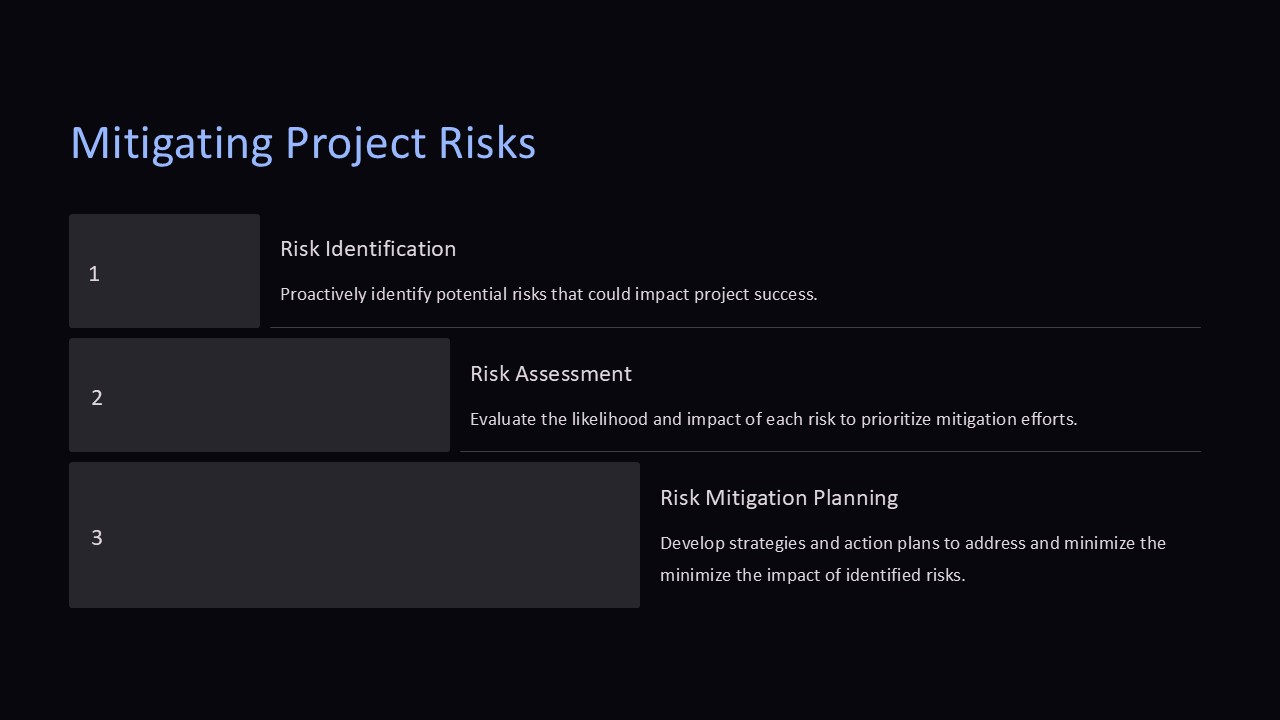
Task: Click the 'Risk Assessment' heading
Action: [x=550, y=374]
